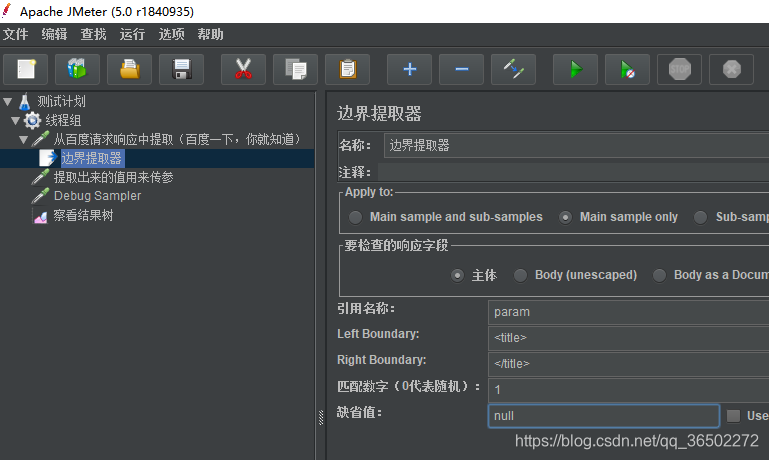Screen dimensions: 769x460
Task: Click the 引用名称 field containing param
Action: 629,312
